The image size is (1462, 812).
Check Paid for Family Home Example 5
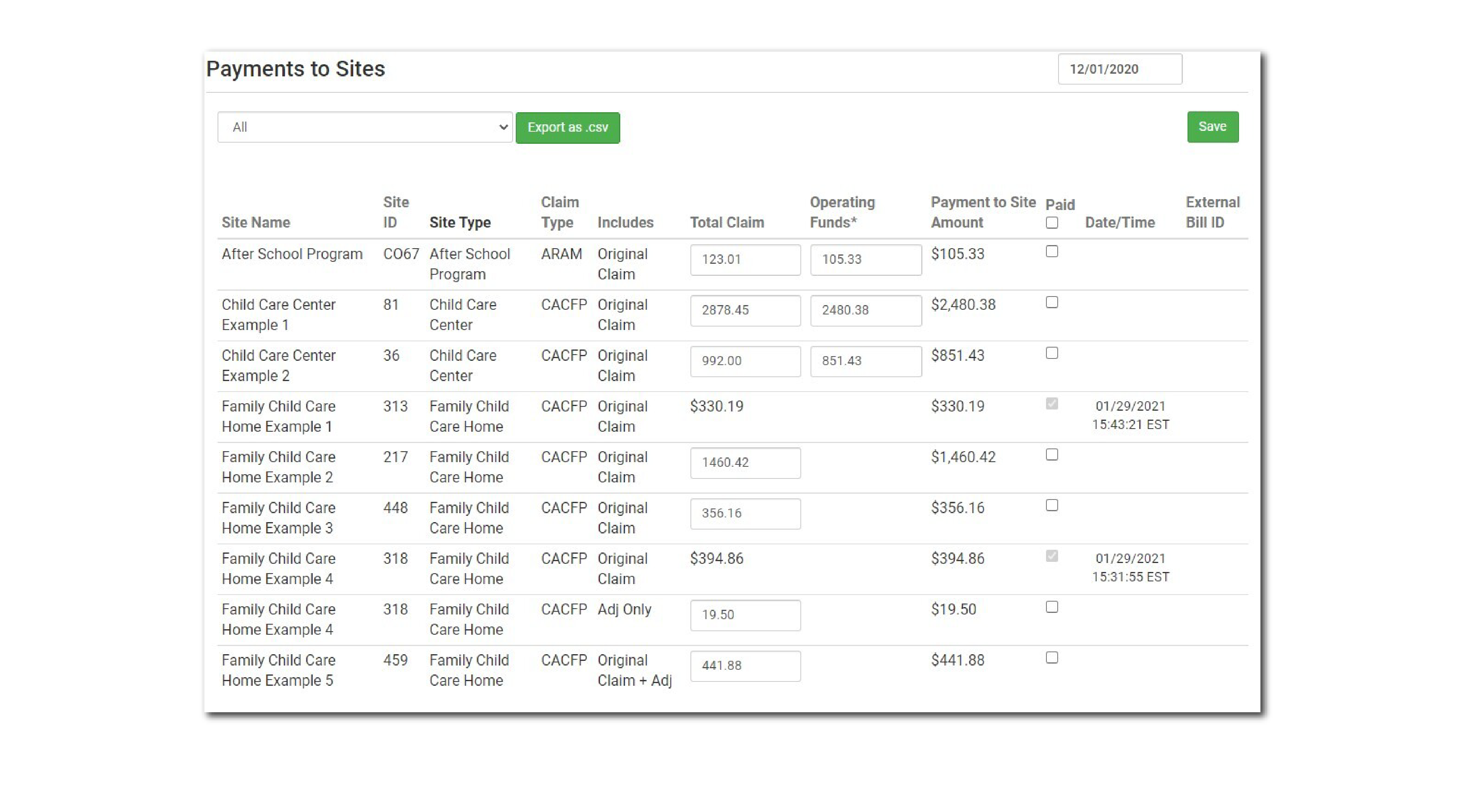[x=1051, y=657]
